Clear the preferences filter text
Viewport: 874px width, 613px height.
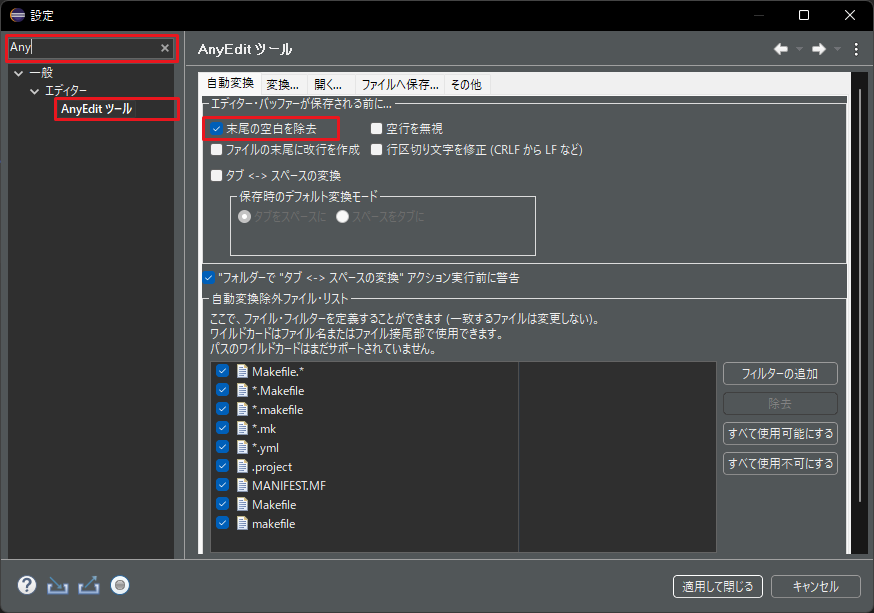(x=165, y=48)
